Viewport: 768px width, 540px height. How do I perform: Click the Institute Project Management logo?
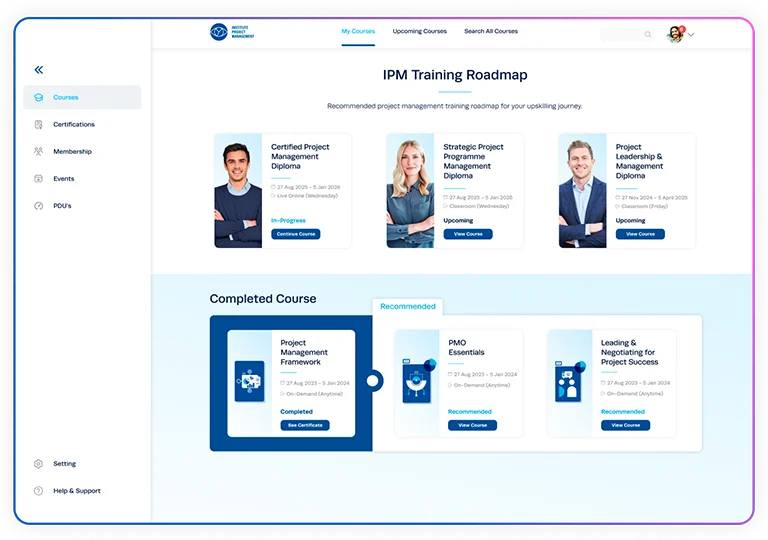[x=232, y=32]
